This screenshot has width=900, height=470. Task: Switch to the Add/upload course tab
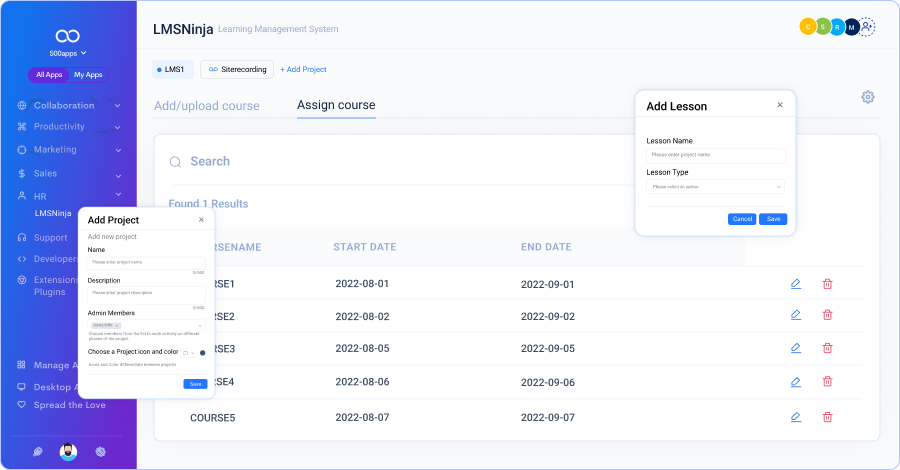click(206, 106)
